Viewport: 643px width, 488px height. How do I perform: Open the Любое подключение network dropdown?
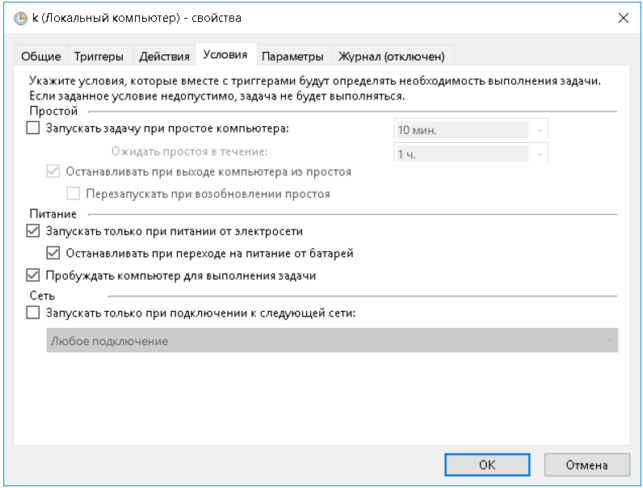point(332,340)
